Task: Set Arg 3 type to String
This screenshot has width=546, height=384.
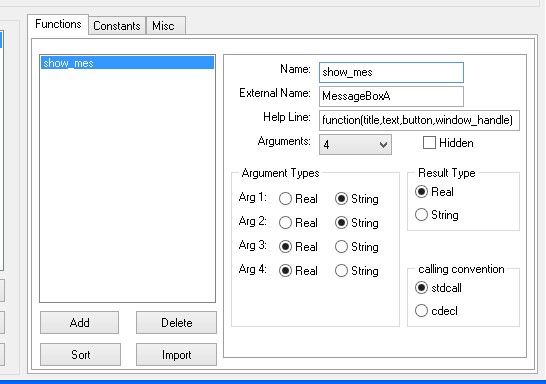Action: click(x=357, y=247)
